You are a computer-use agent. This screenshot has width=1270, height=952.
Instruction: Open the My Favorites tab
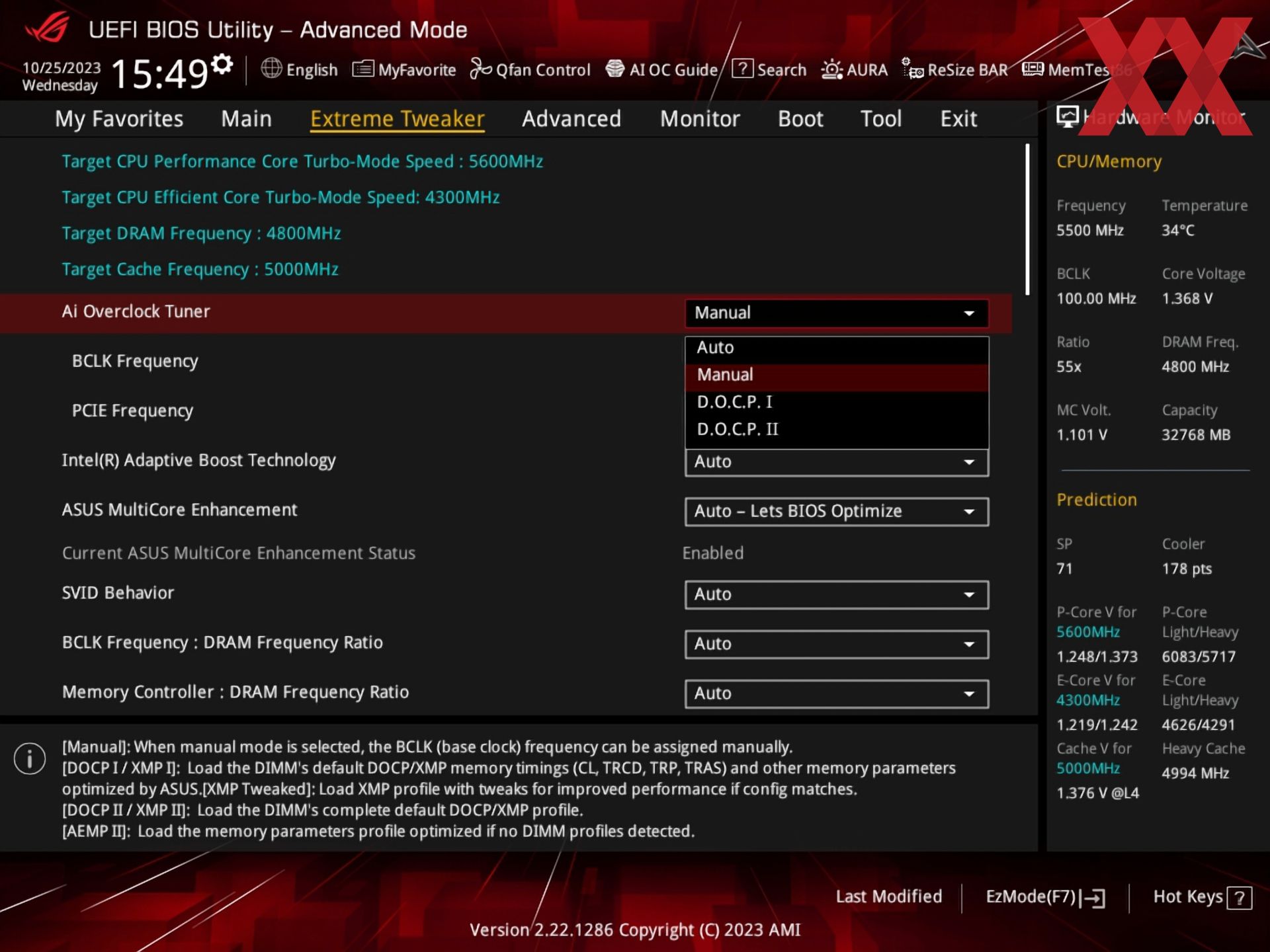119,119
